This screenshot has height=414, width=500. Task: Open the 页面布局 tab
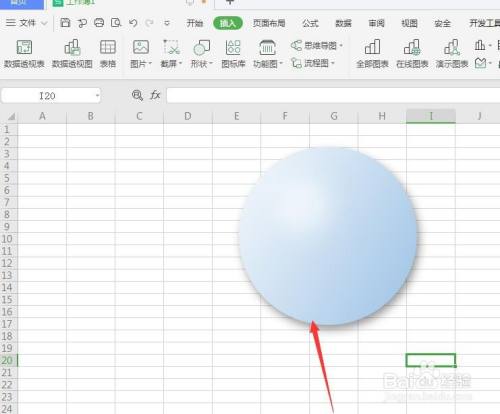[269, 23]
